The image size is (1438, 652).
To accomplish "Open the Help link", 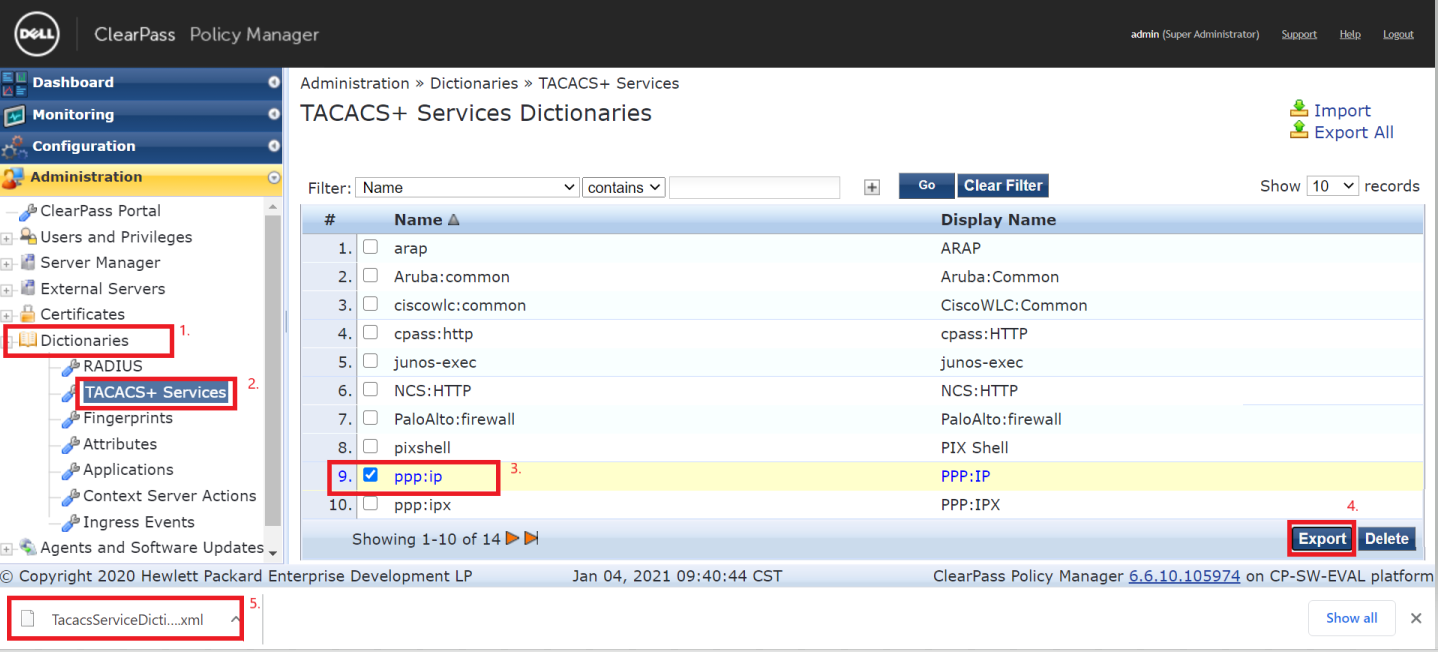I will pyautogui.click(x=1350, y=34).
